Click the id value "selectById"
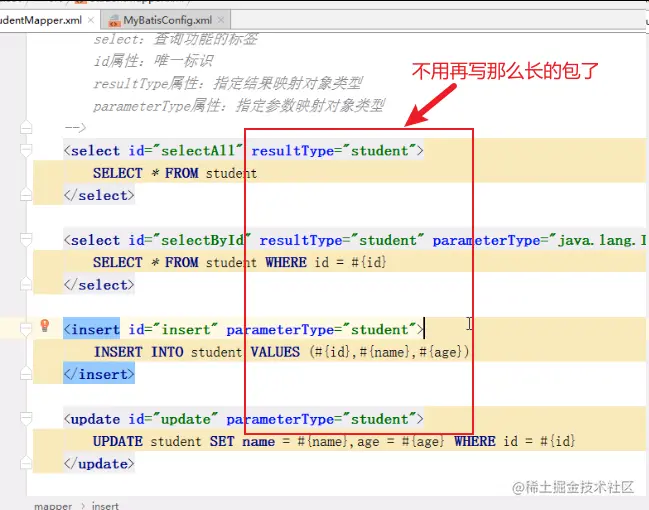649x510 pixels. (x=202, y=240)
